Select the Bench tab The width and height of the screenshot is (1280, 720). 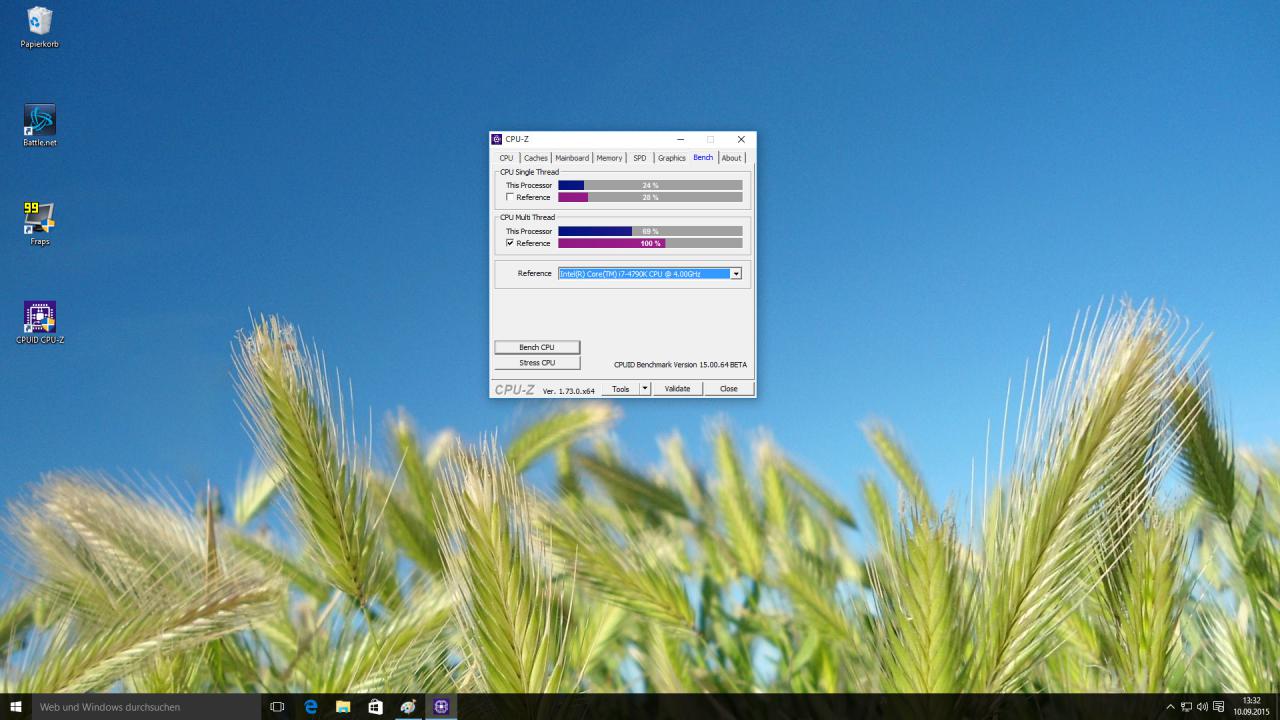(703, 157)
